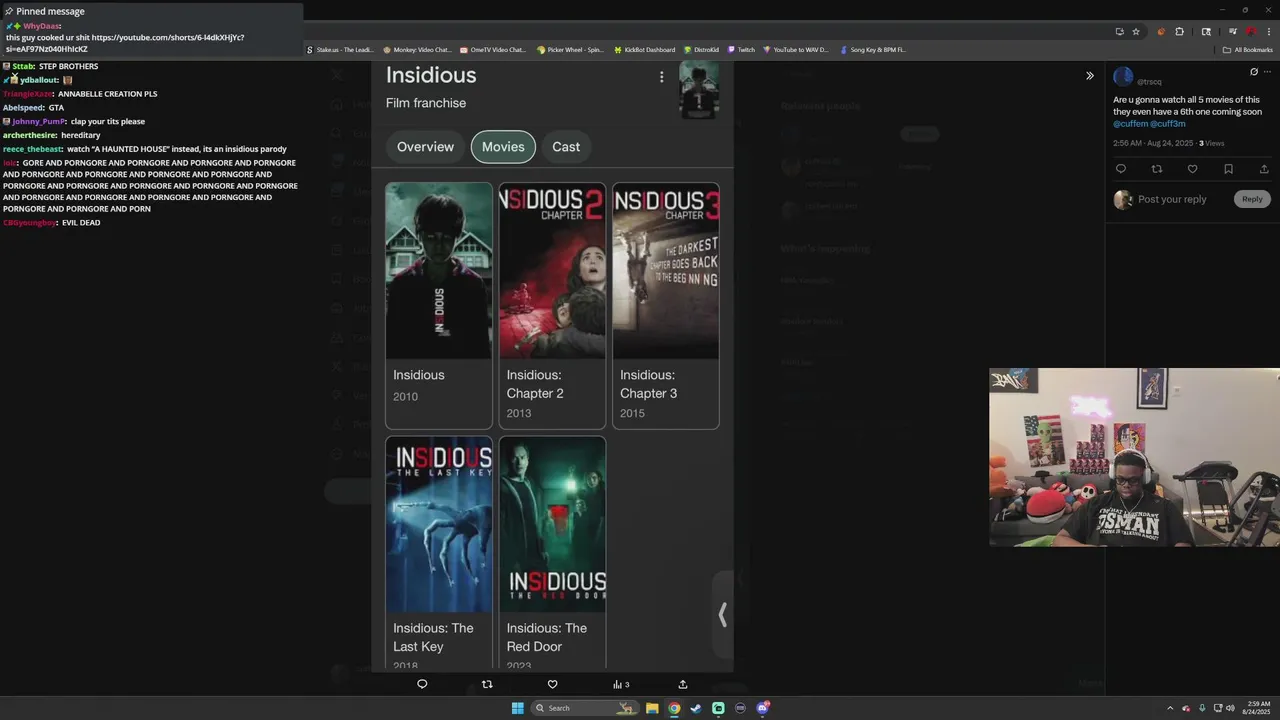Click the @cuffem mention link

click(x=1130, y=124)
